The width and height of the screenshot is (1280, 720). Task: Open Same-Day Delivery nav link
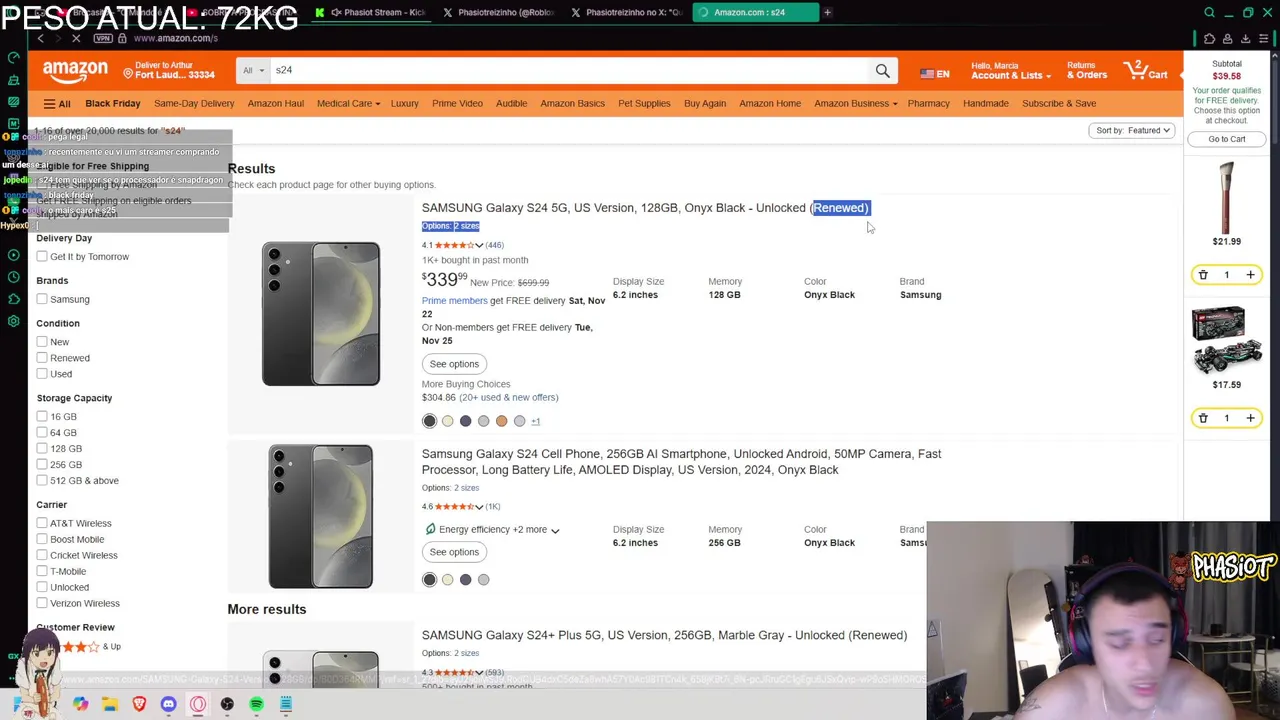pos(194,104)
